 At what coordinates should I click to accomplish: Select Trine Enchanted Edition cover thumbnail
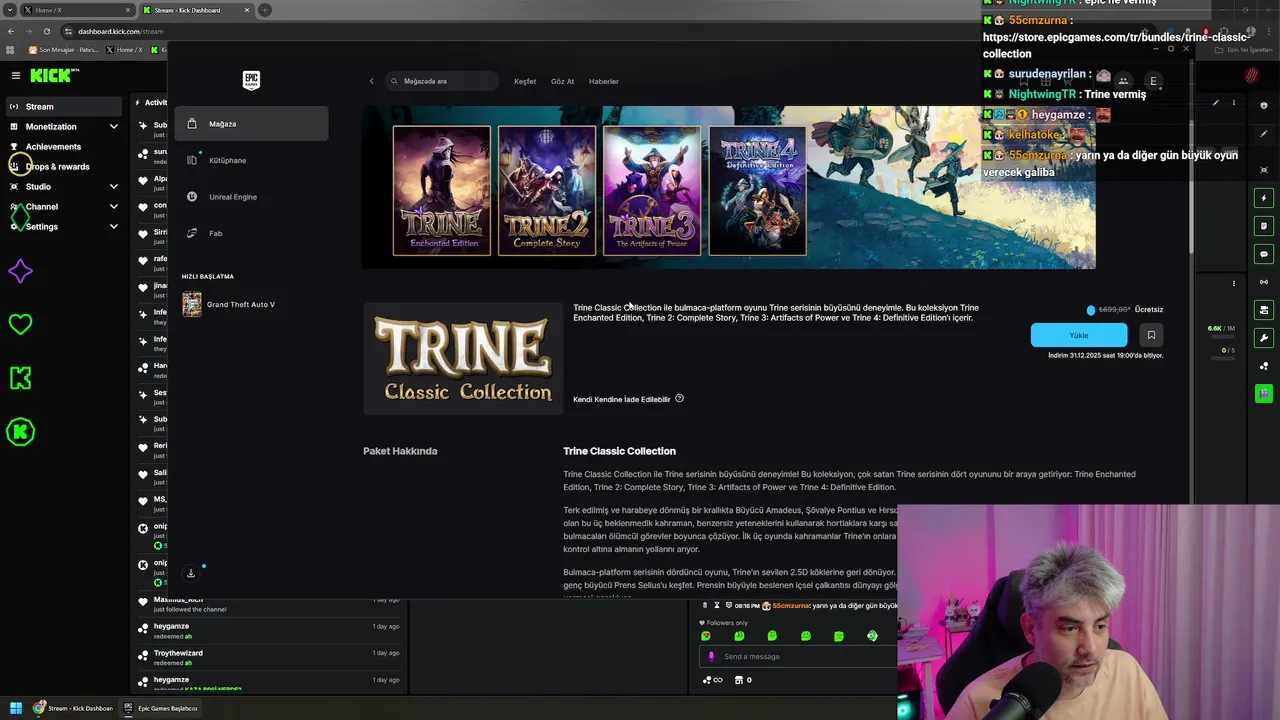(442, 190)
